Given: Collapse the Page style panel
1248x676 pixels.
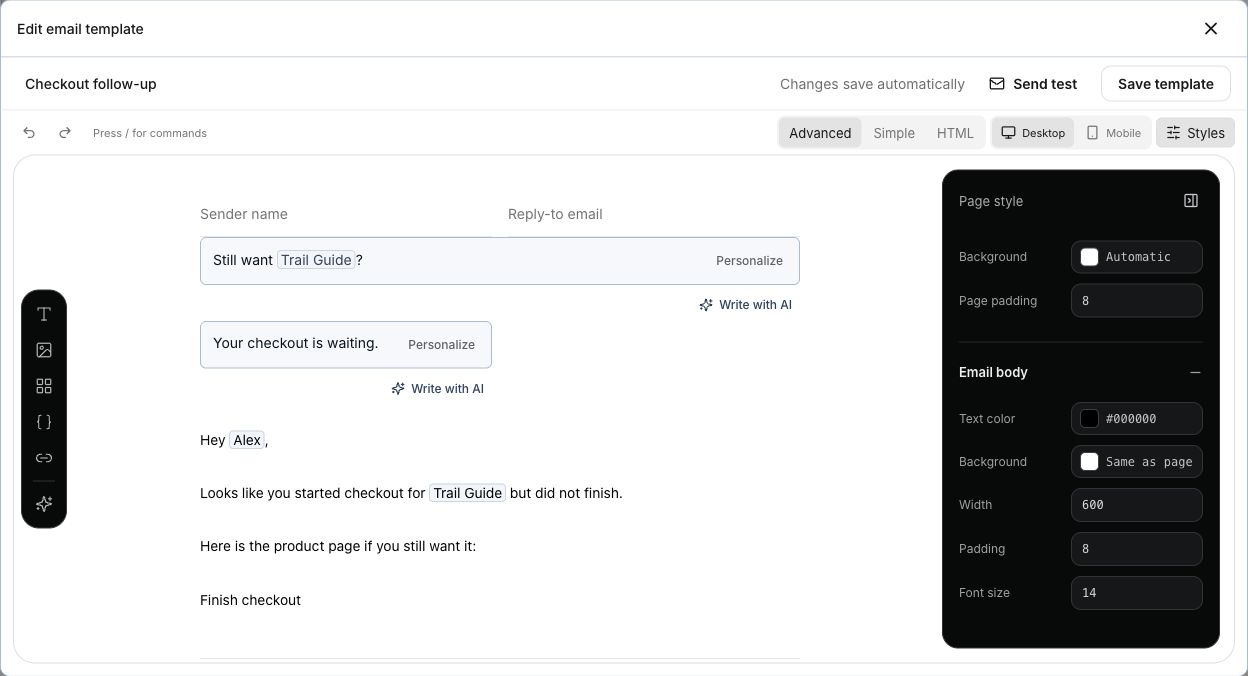Looking at the screenshot, I should pos(1191,201).
